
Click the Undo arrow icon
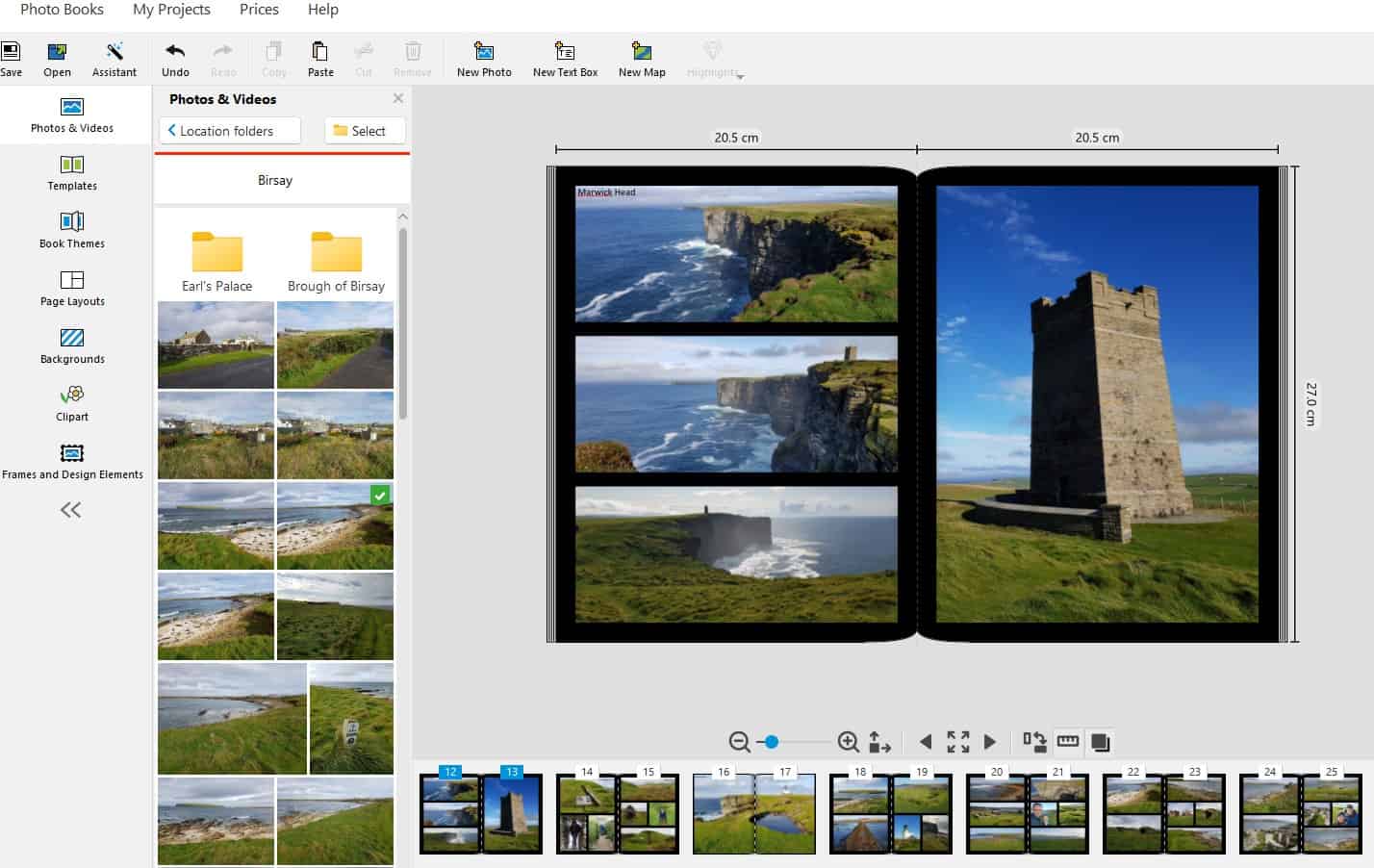(x=175, y=52)
